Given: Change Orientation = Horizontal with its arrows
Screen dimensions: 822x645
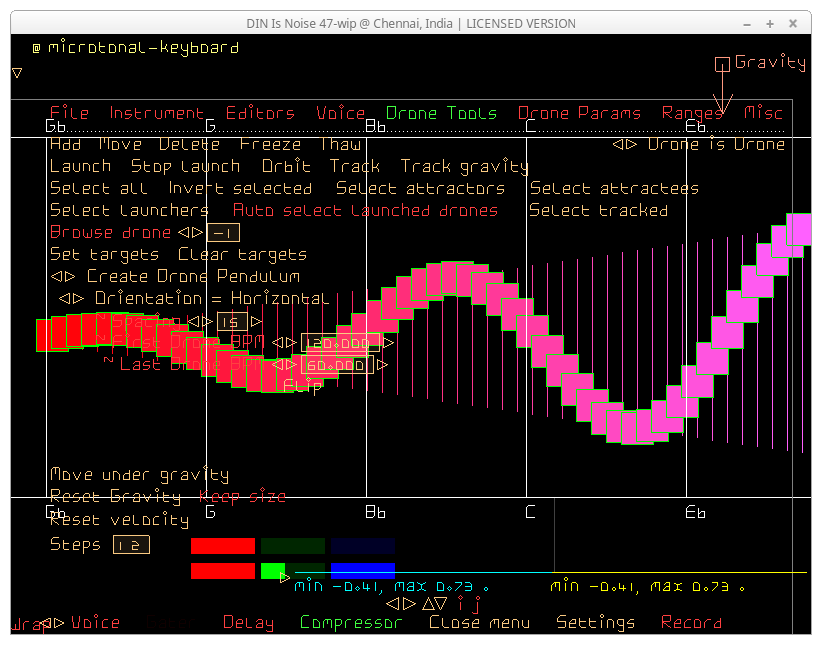Looking at the screenshot, I should point(70,298).
